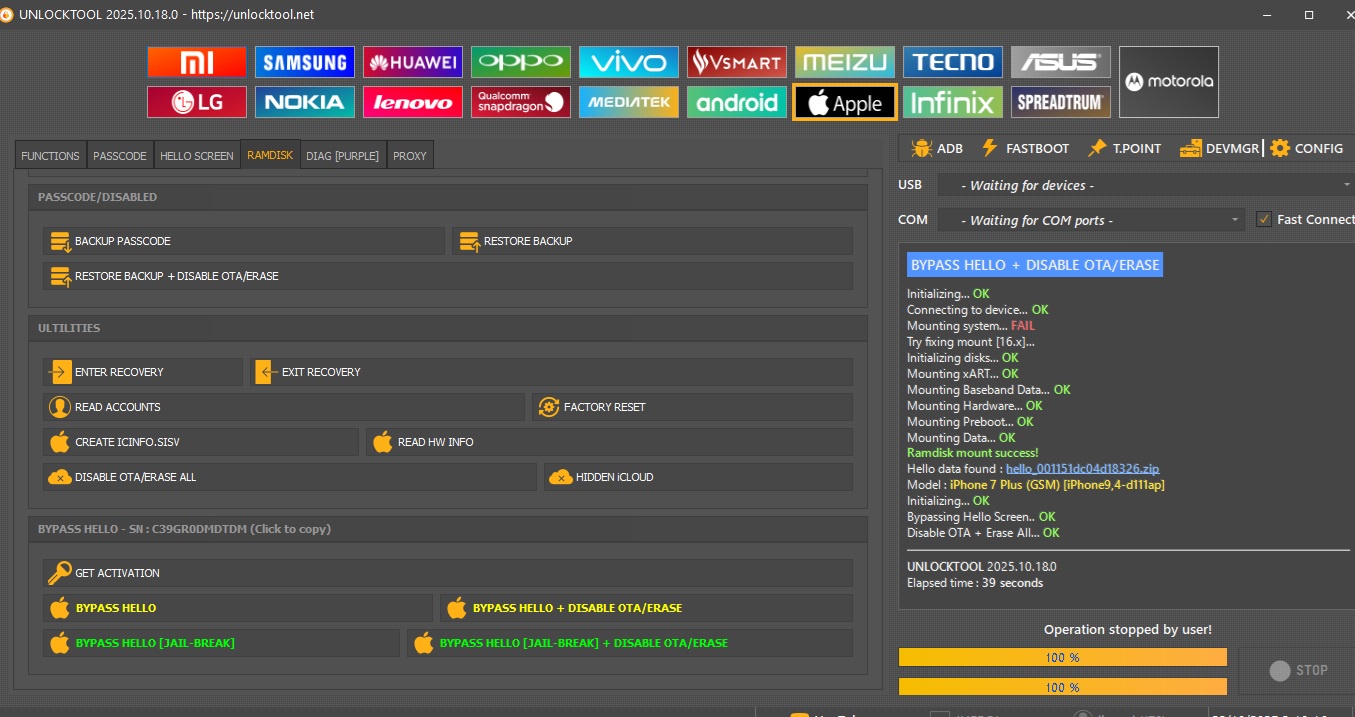Choose the LG brand logo

point(196,102)
